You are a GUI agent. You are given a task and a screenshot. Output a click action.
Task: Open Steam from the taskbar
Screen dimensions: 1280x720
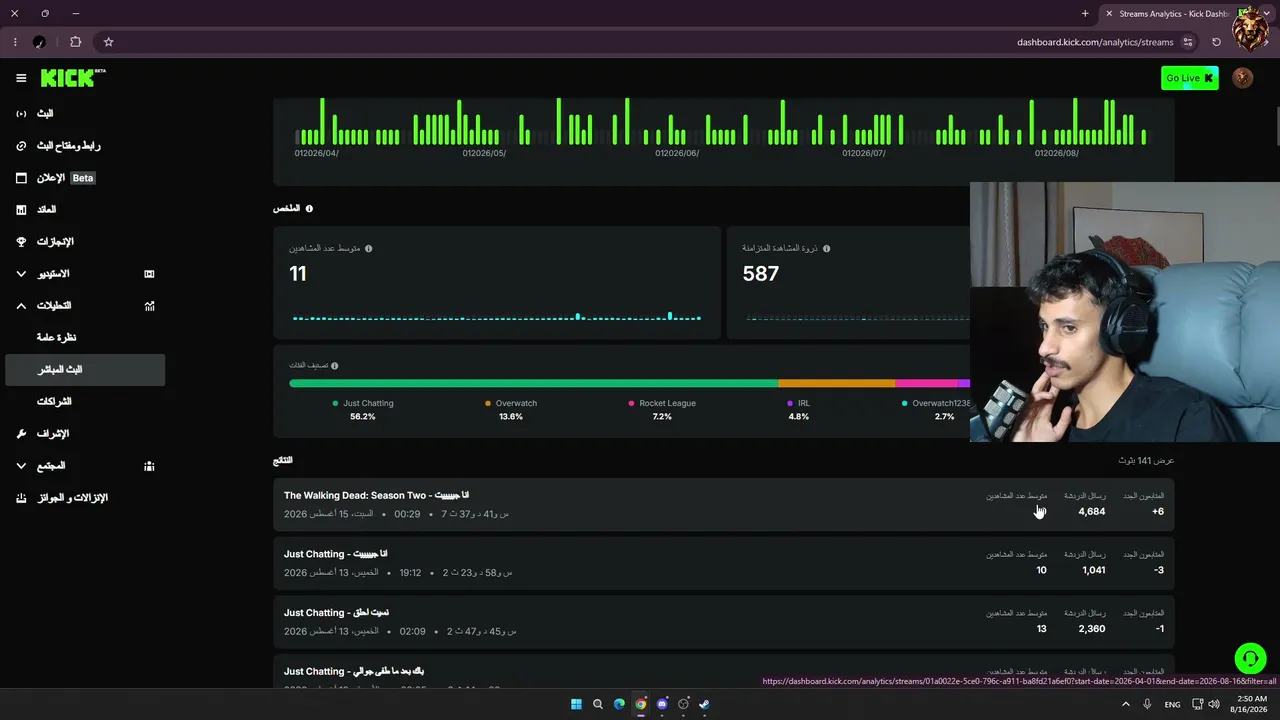click(704, 704)
